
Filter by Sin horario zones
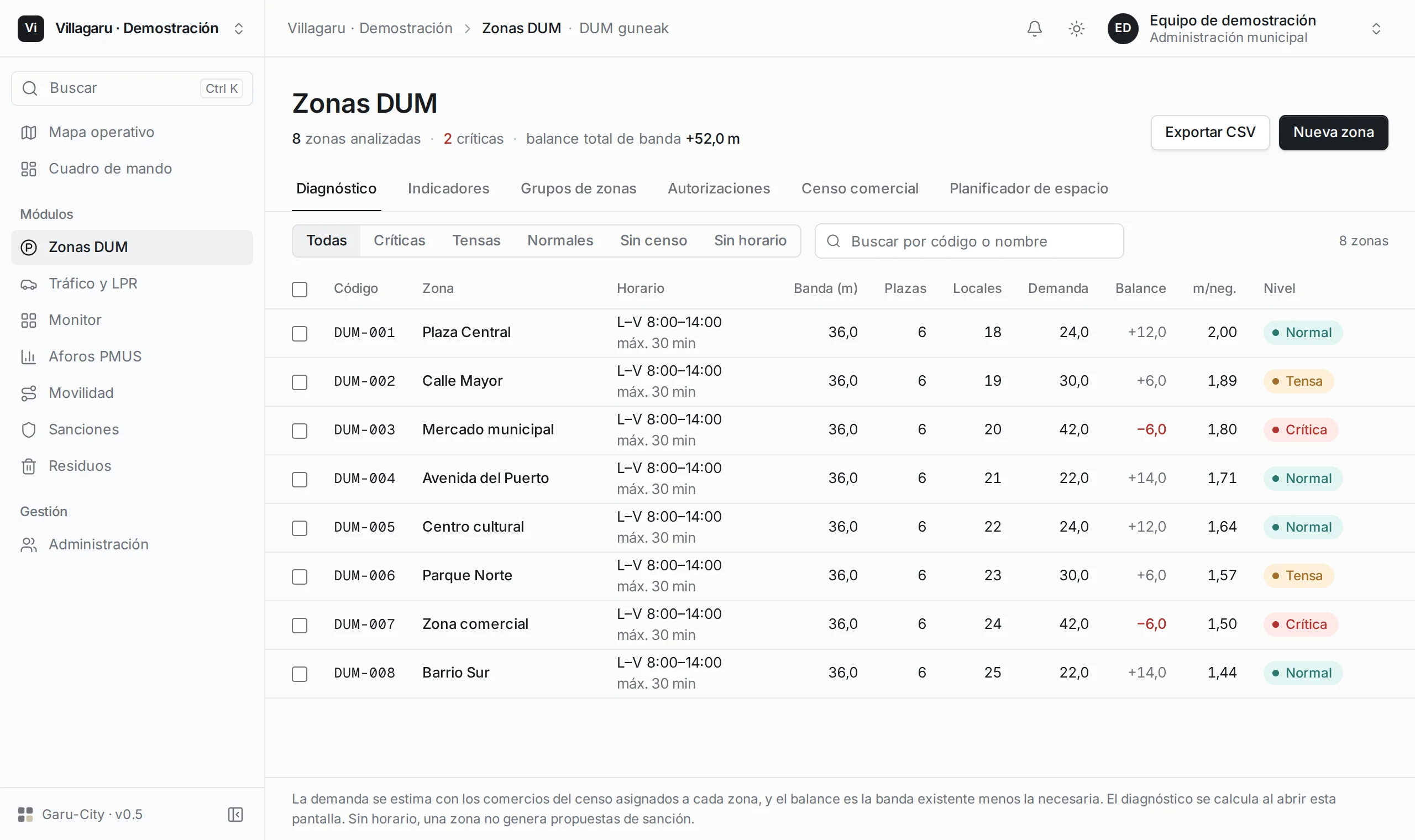coord(750,240)
